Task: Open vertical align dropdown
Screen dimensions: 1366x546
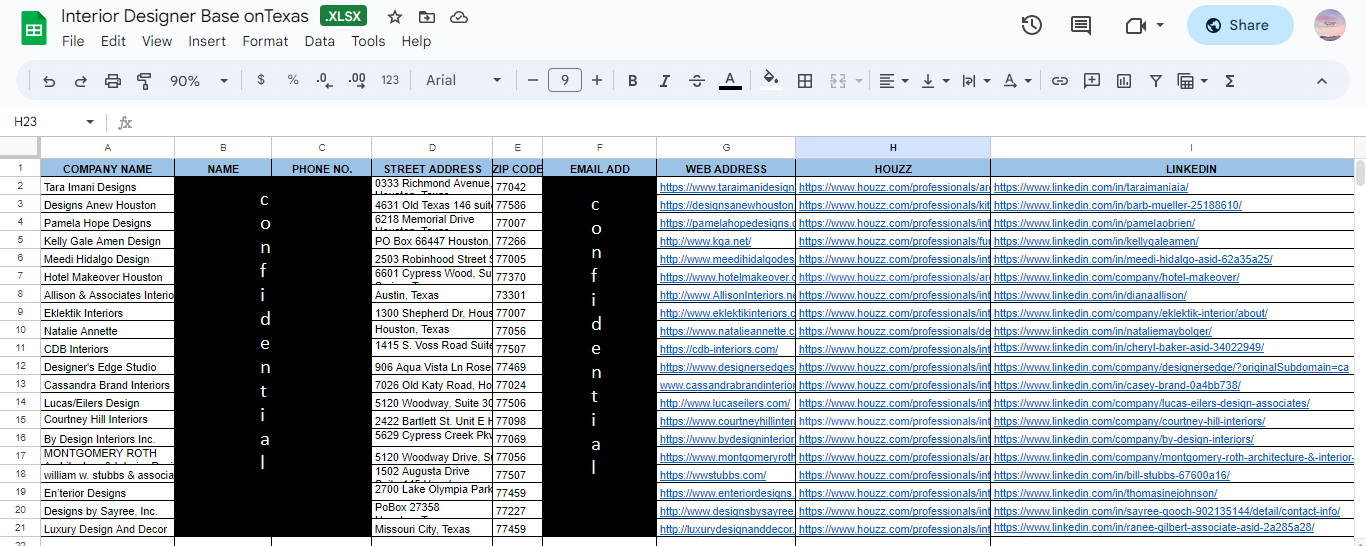Action: (x=935, y=81)
